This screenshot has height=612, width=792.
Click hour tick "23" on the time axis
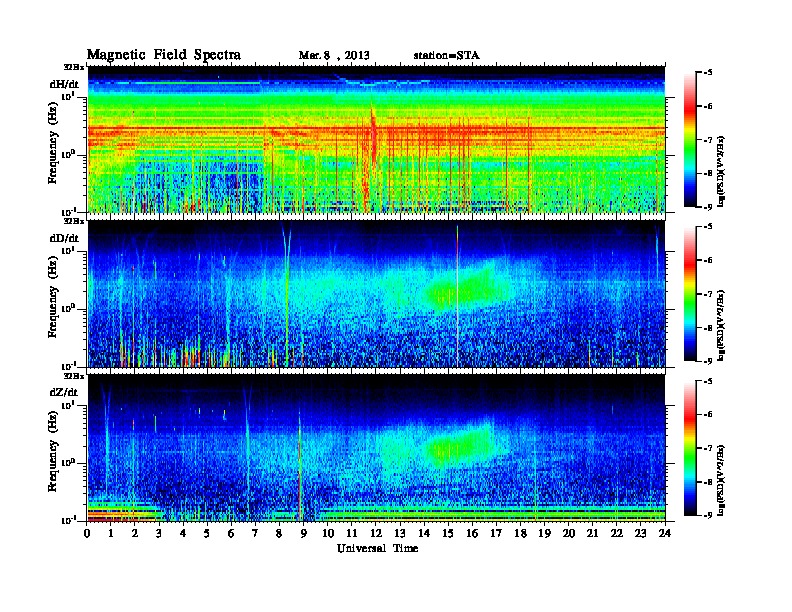(641, 533)
